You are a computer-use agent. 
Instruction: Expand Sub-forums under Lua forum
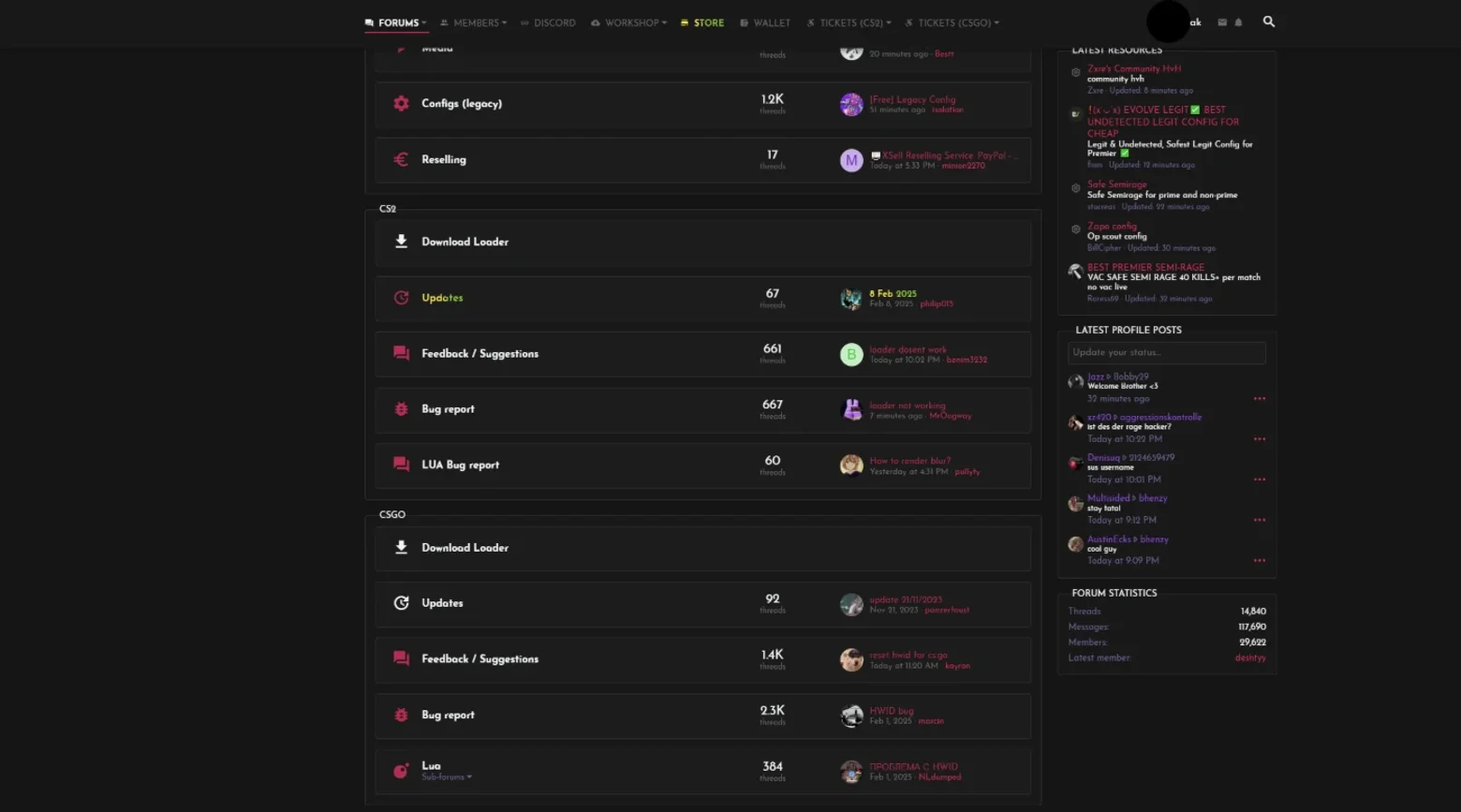pyautogui.click(x=447, y=777)
